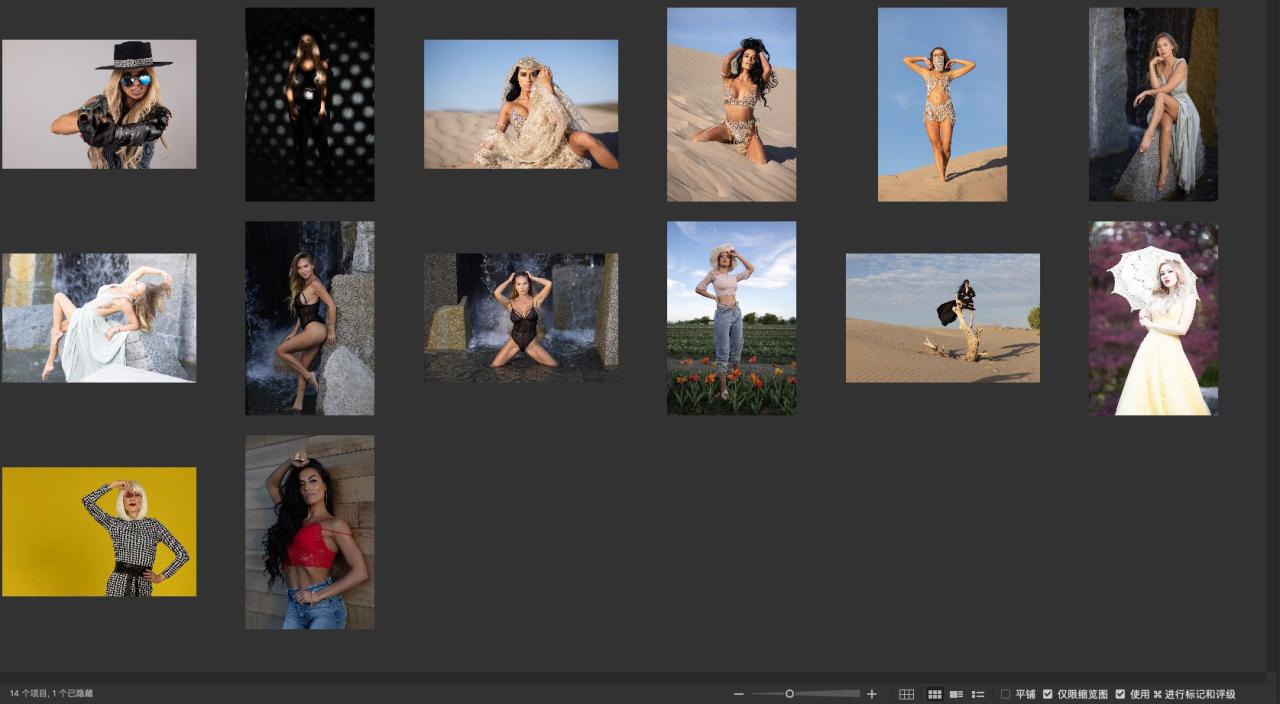Enable the 平铺 tile checkbox

(1006, 694)
